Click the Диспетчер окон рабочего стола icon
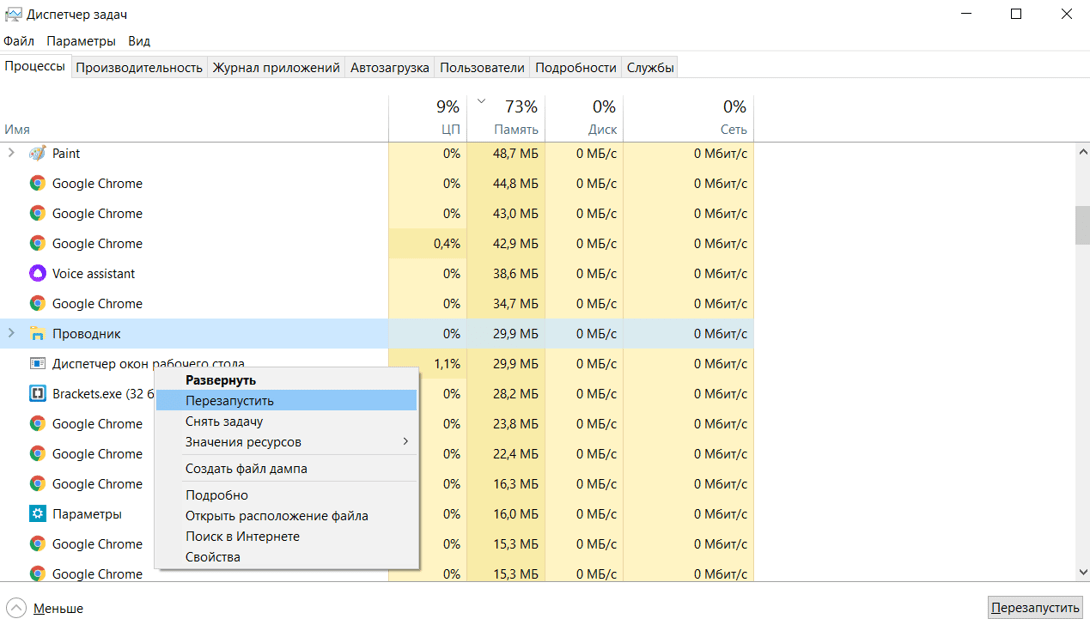Viewport: 1090px width, 631px height. coord(37,363)
